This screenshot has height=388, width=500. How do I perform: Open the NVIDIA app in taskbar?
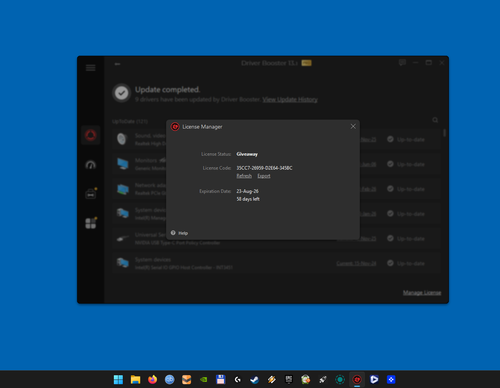pos(204,379)
